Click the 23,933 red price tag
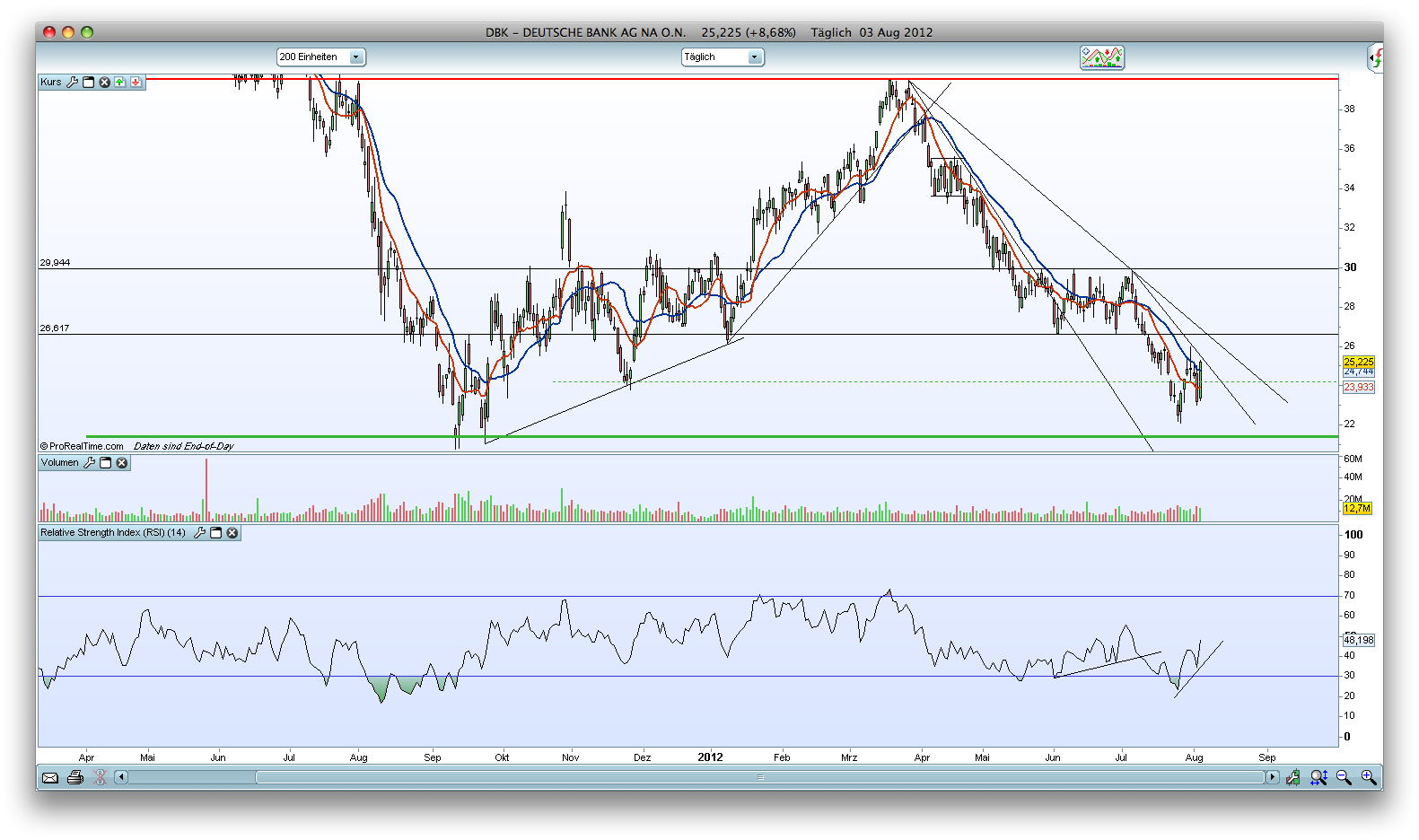This screenshot has width=1419, height=840. [x=1359, y=388]
